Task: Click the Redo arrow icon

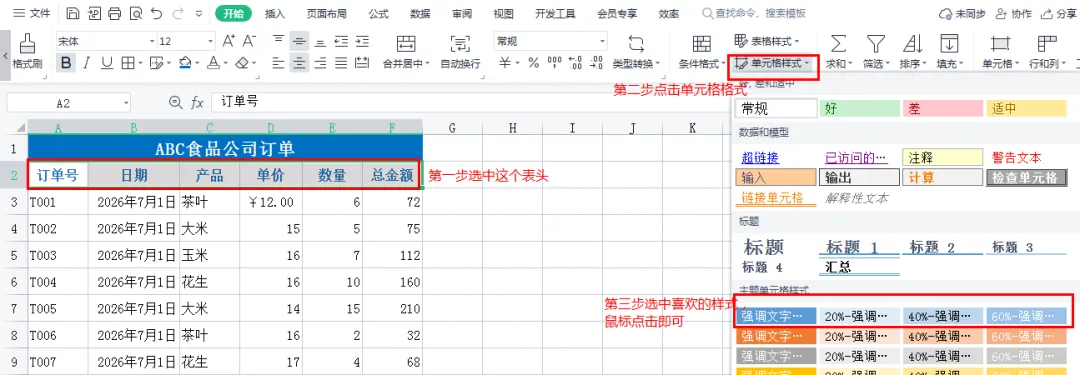Action: coord(178,13)
